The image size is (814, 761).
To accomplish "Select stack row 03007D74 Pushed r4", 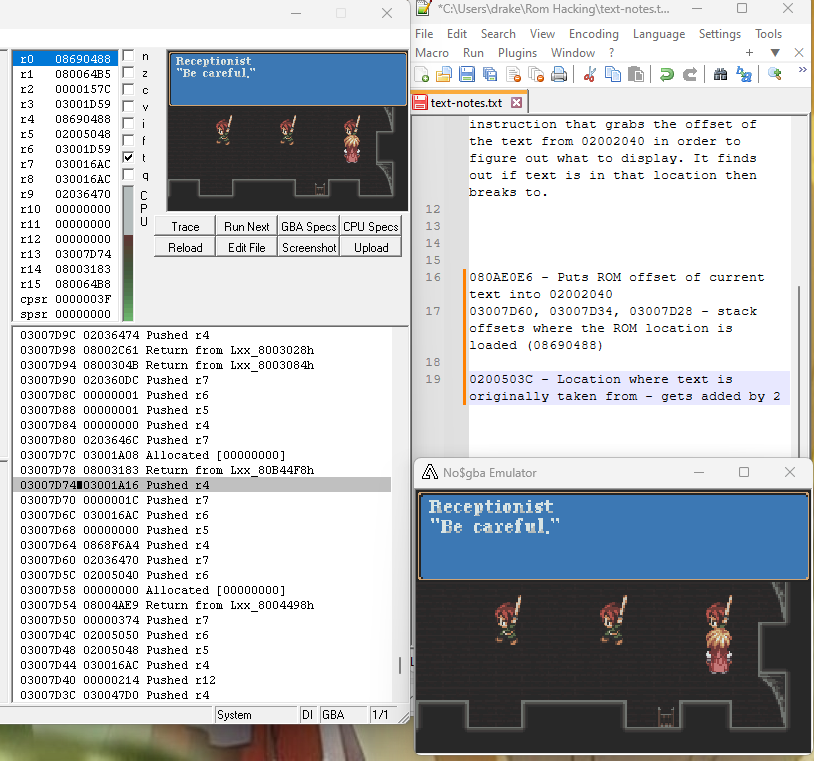I will click(x=202, y=485).
